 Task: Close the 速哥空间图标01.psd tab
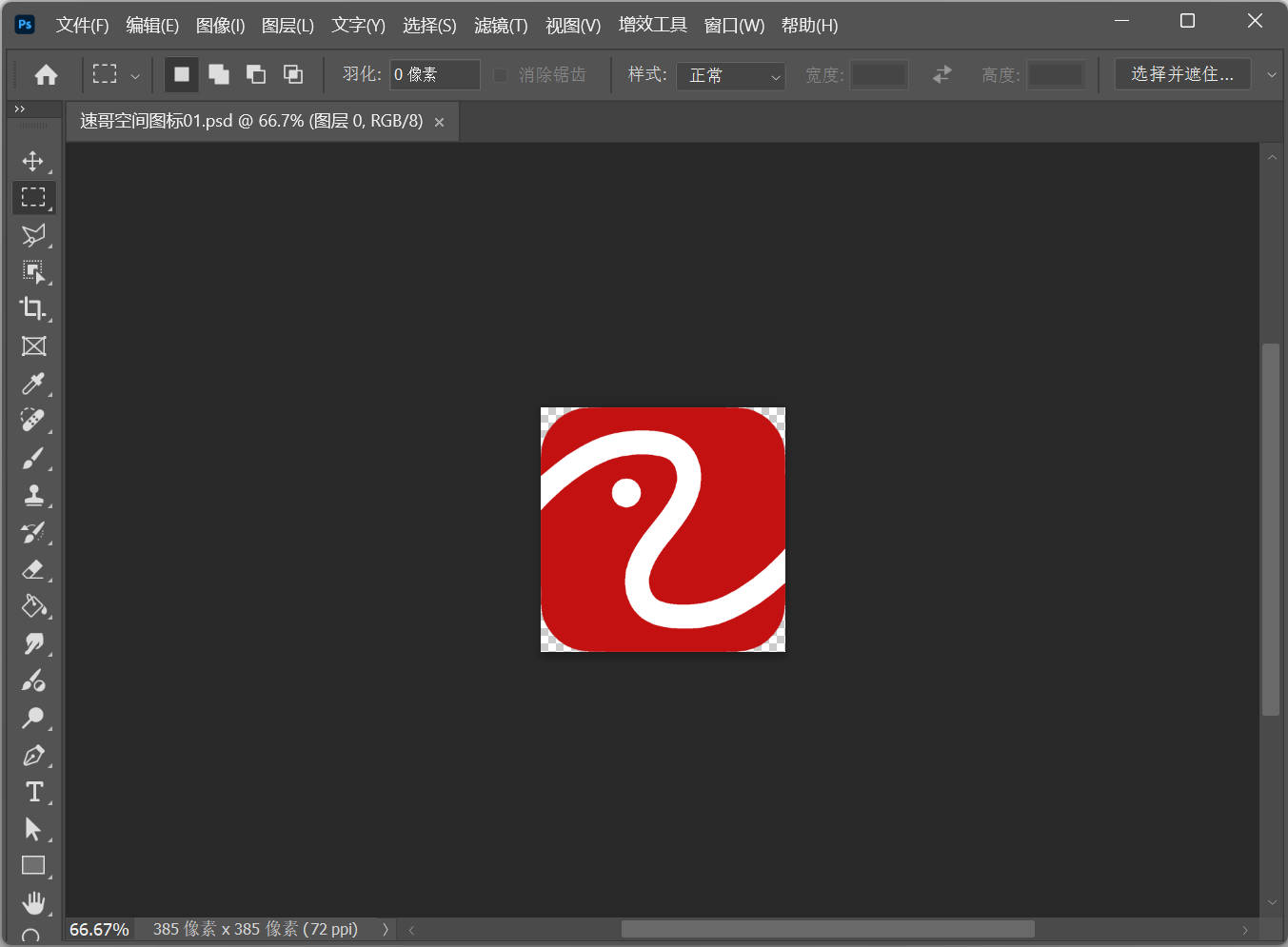439,122
